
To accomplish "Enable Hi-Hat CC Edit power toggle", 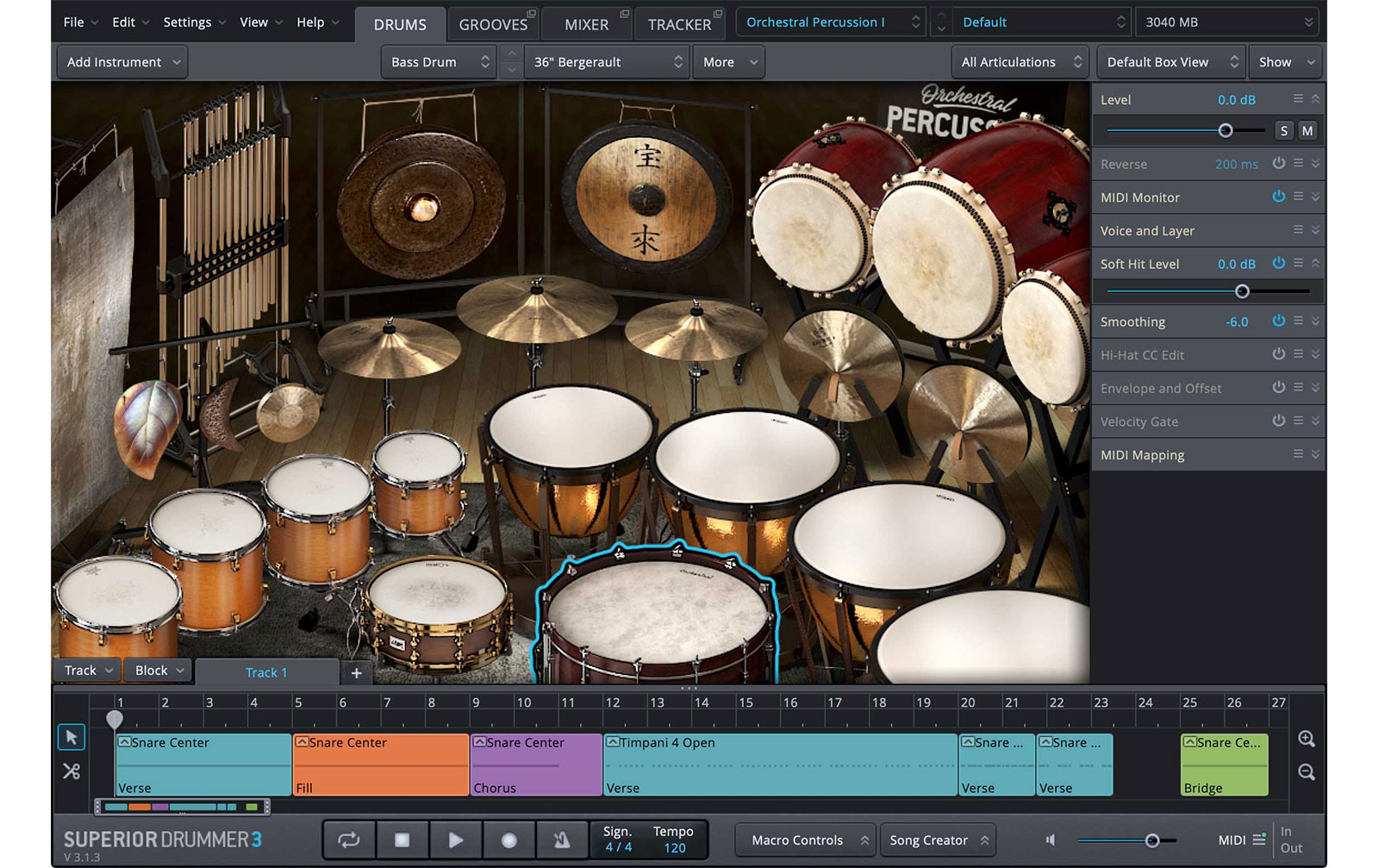I will [x=1278, y=354].
